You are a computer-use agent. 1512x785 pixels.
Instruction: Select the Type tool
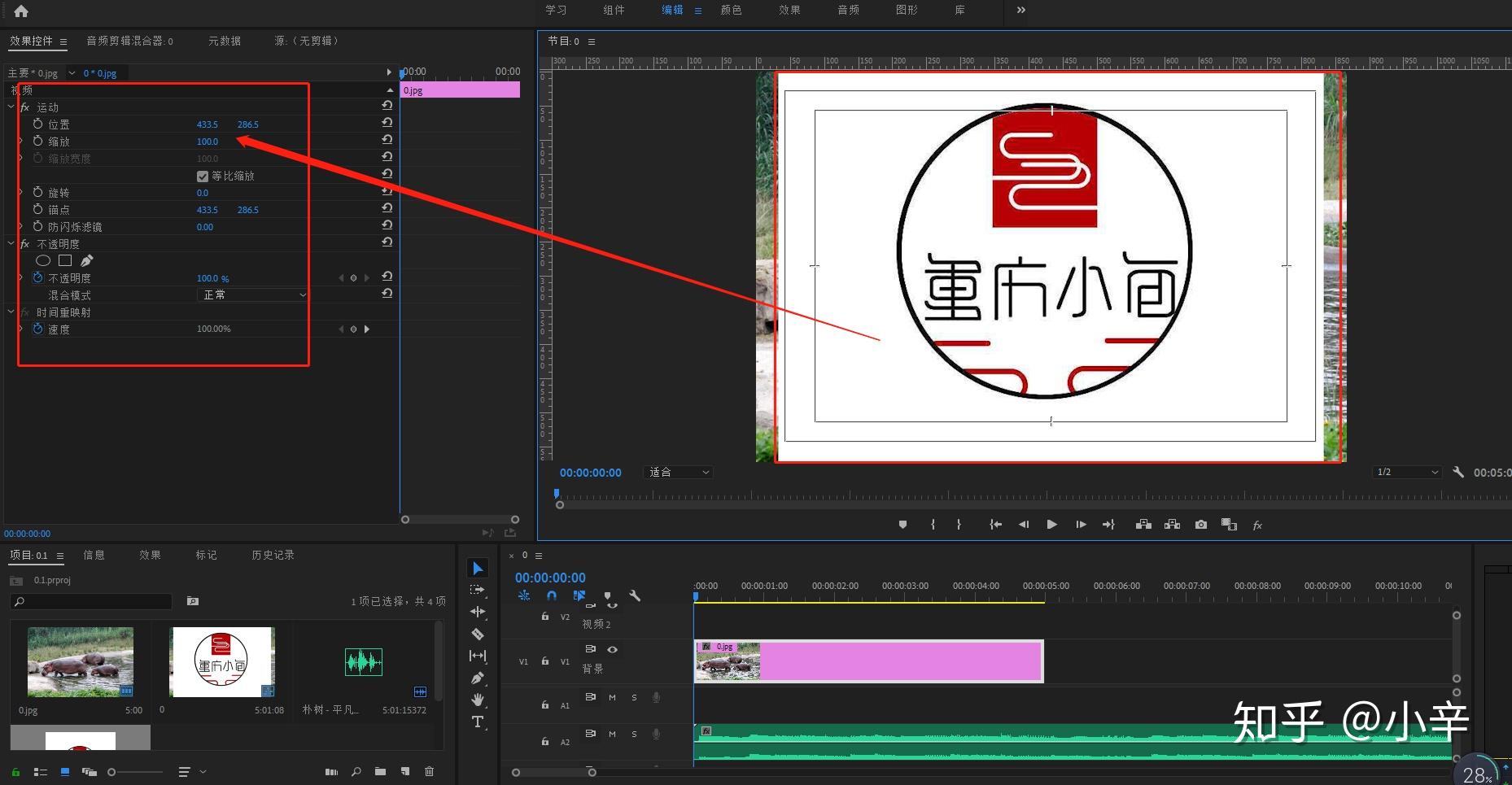pos(478,722)
